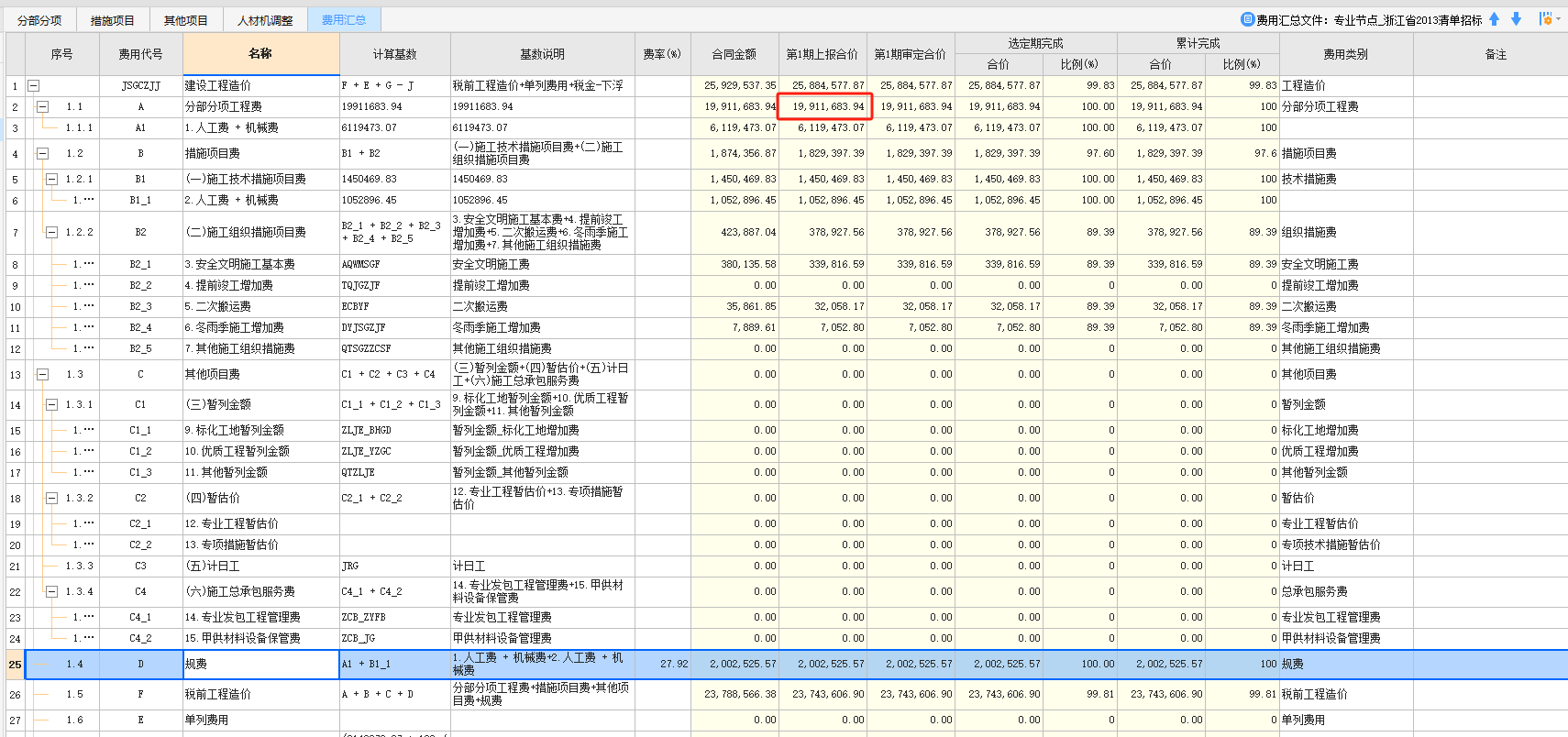Click contract amount 25,929,537.35
1568x737 pixels.
click(x=734, y=85)
